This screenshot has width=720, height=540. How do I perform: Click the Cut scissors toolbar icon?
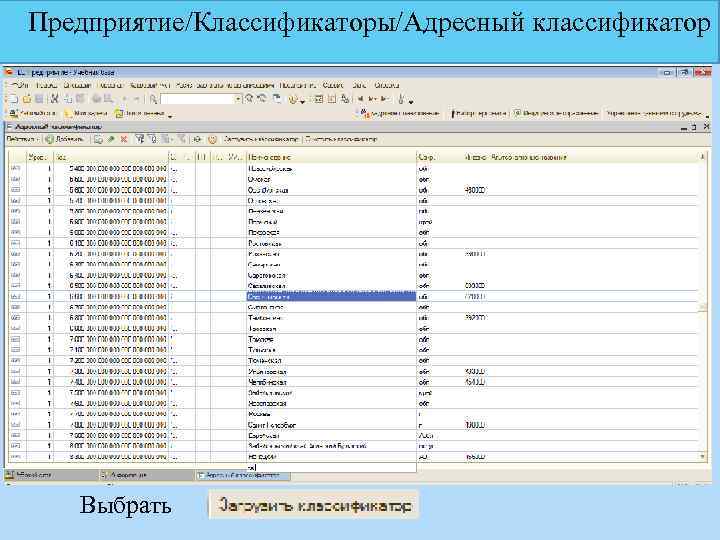[55, 99]
